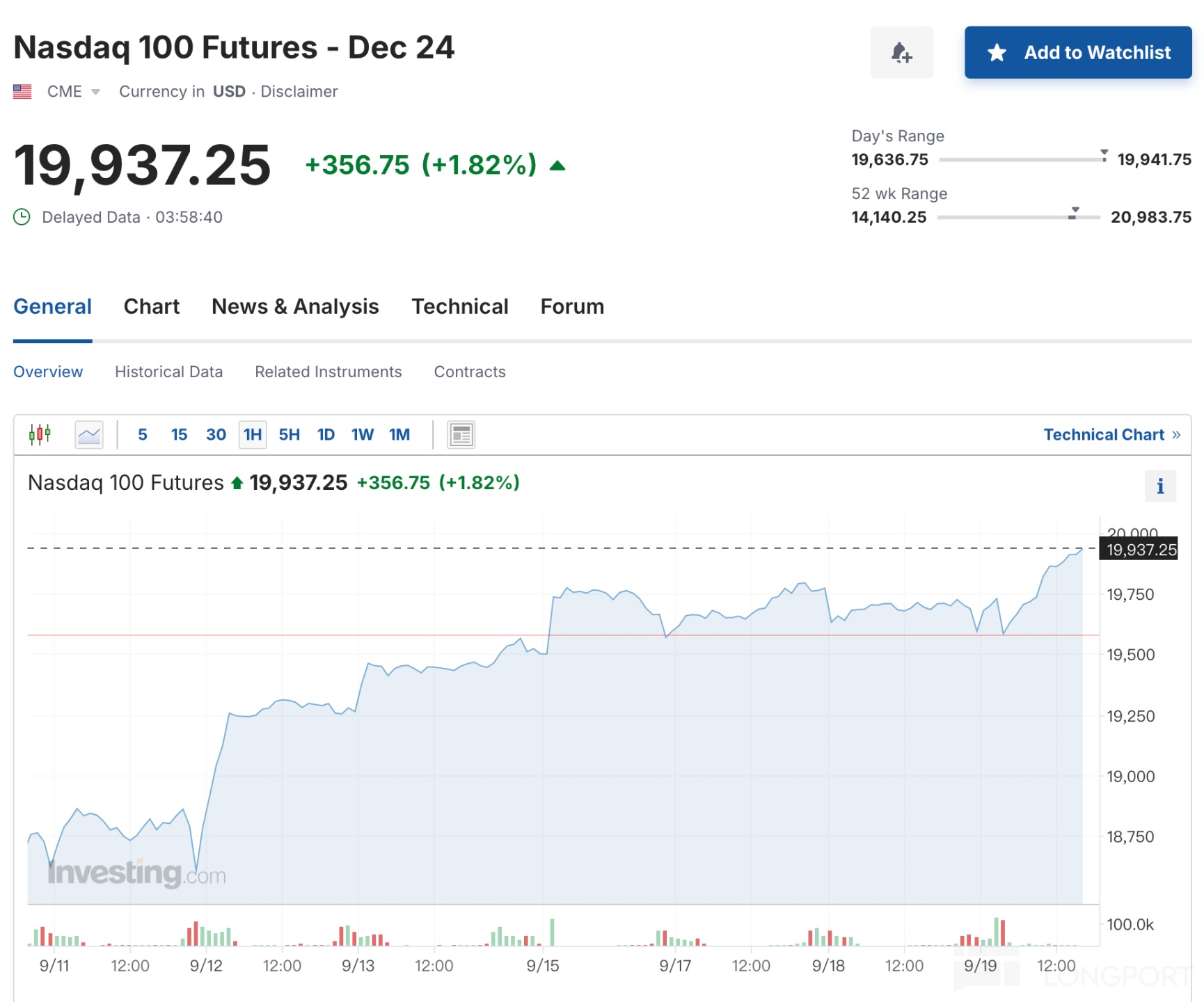
Task: Switch to the News & Analysis tab
Action: (295, 307)
